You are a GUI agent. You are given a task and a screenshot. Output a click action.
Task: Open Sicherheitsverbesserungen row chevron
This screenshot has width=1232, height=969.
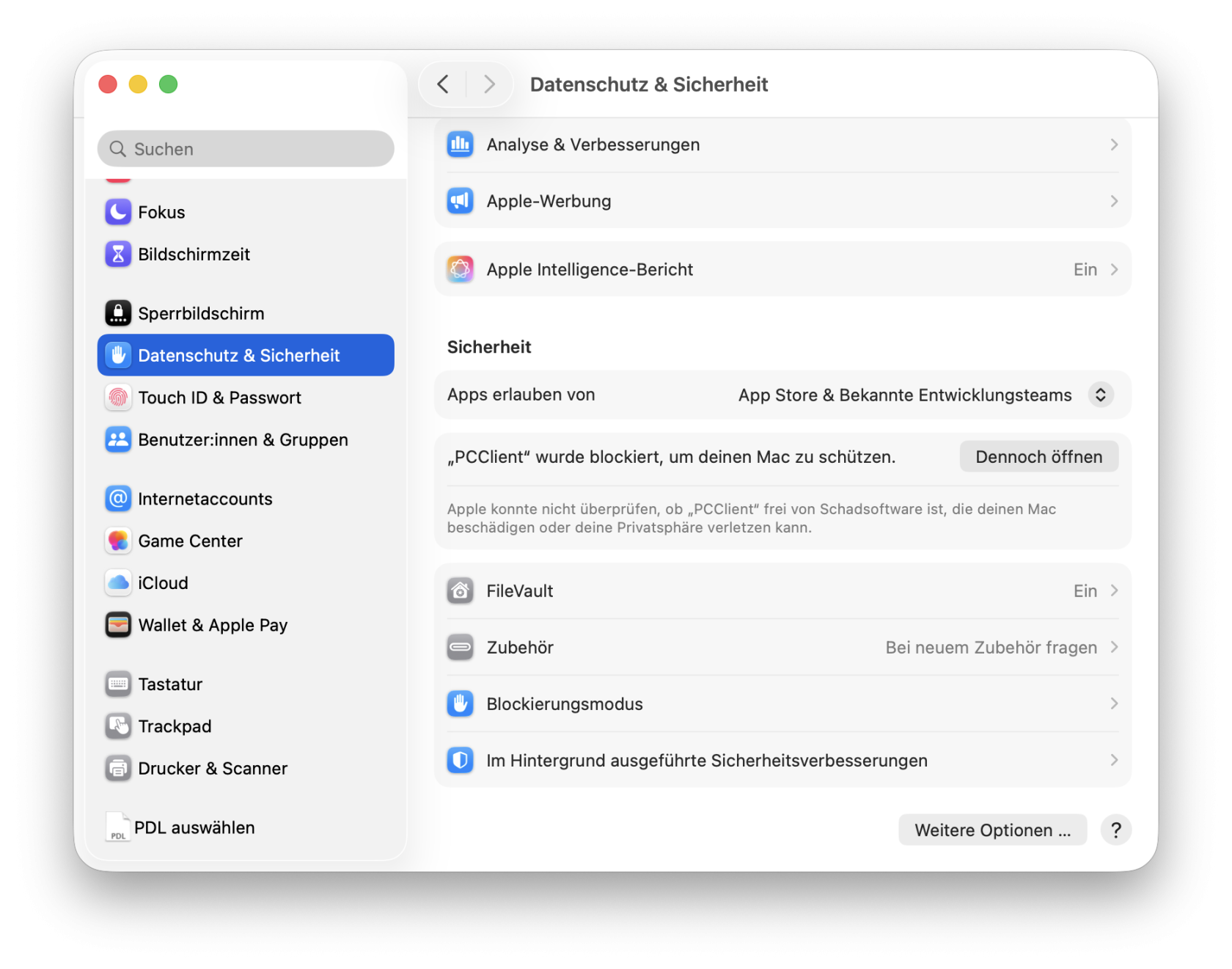tap(1114, 760)
